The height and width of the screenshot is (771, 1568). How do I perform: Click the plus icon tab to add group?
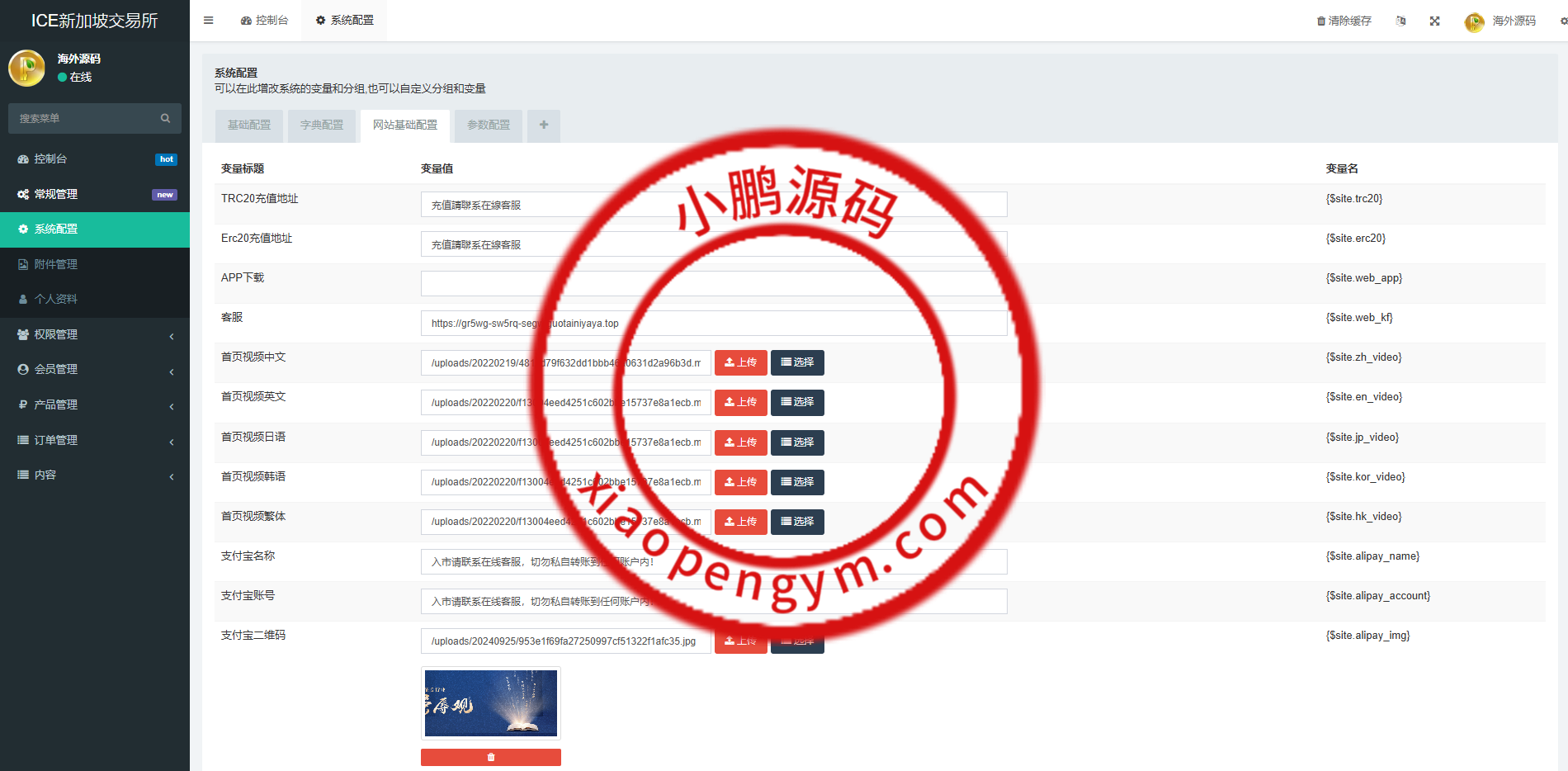tap(544, 125)
